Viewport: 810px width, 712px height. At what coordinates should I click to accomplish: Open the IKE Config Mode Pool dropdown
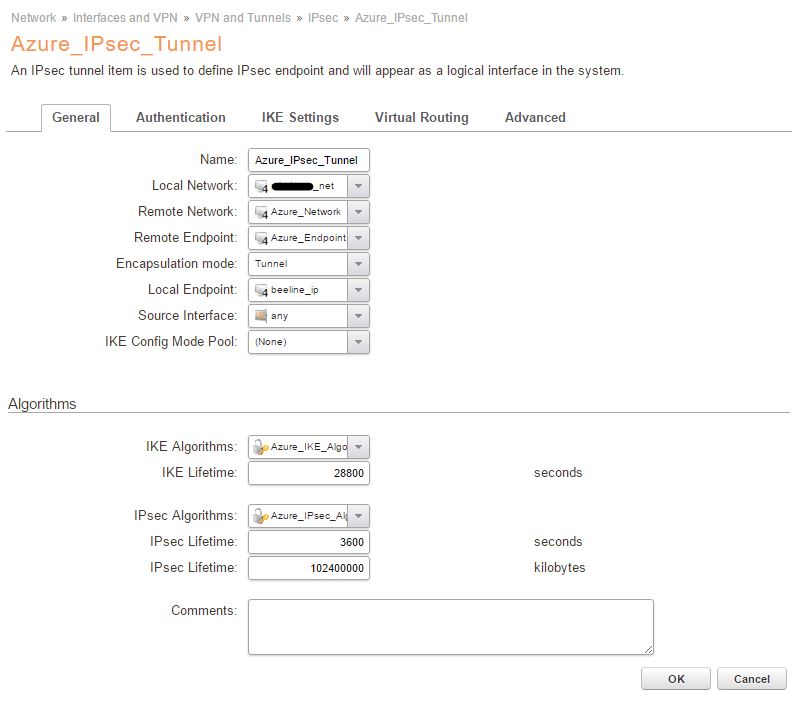(359, 342)
